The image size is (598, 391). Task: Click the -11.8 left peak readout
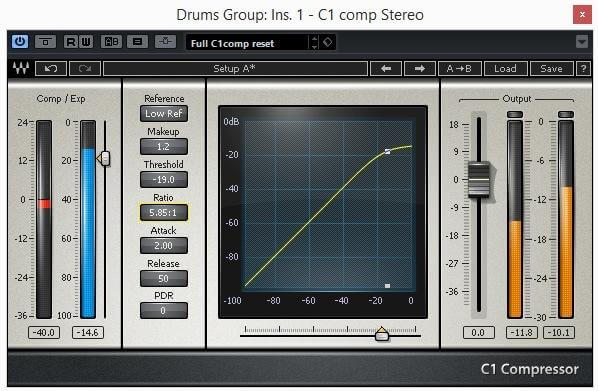522,333
